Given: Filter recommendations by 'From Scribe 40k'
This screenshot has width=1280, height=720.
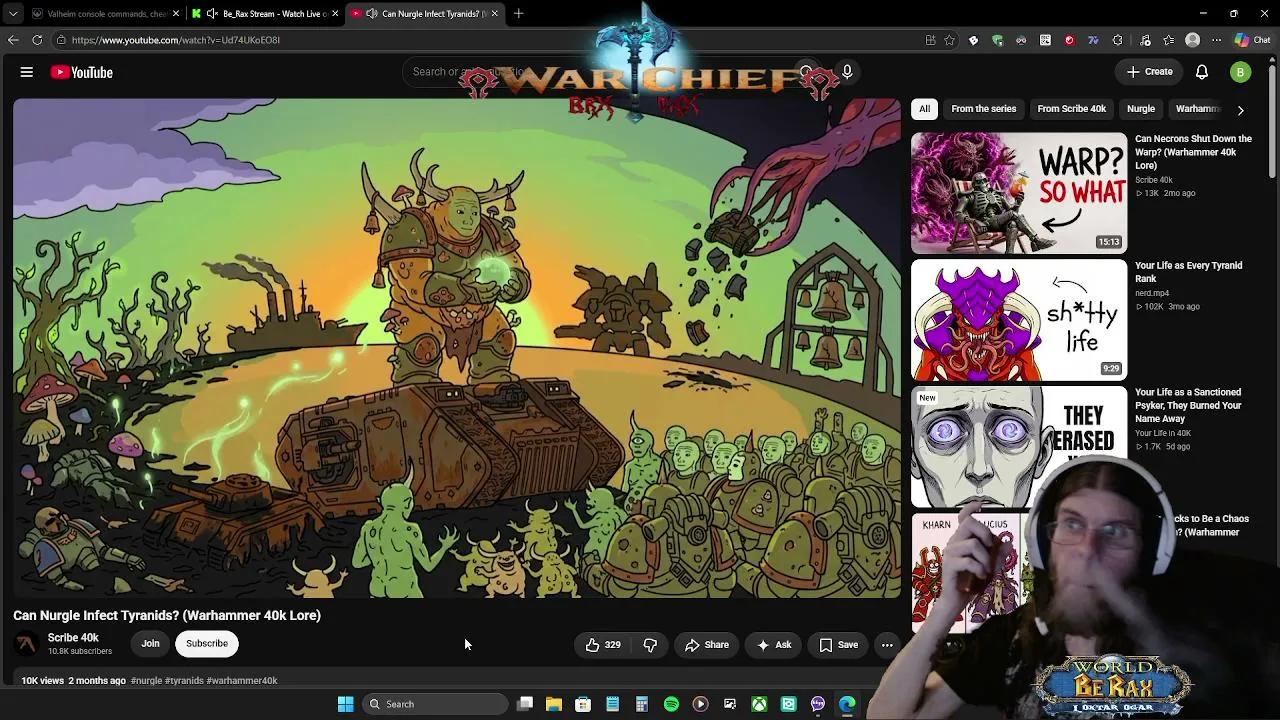Looking at the screenshot, I should point(1071,109).
